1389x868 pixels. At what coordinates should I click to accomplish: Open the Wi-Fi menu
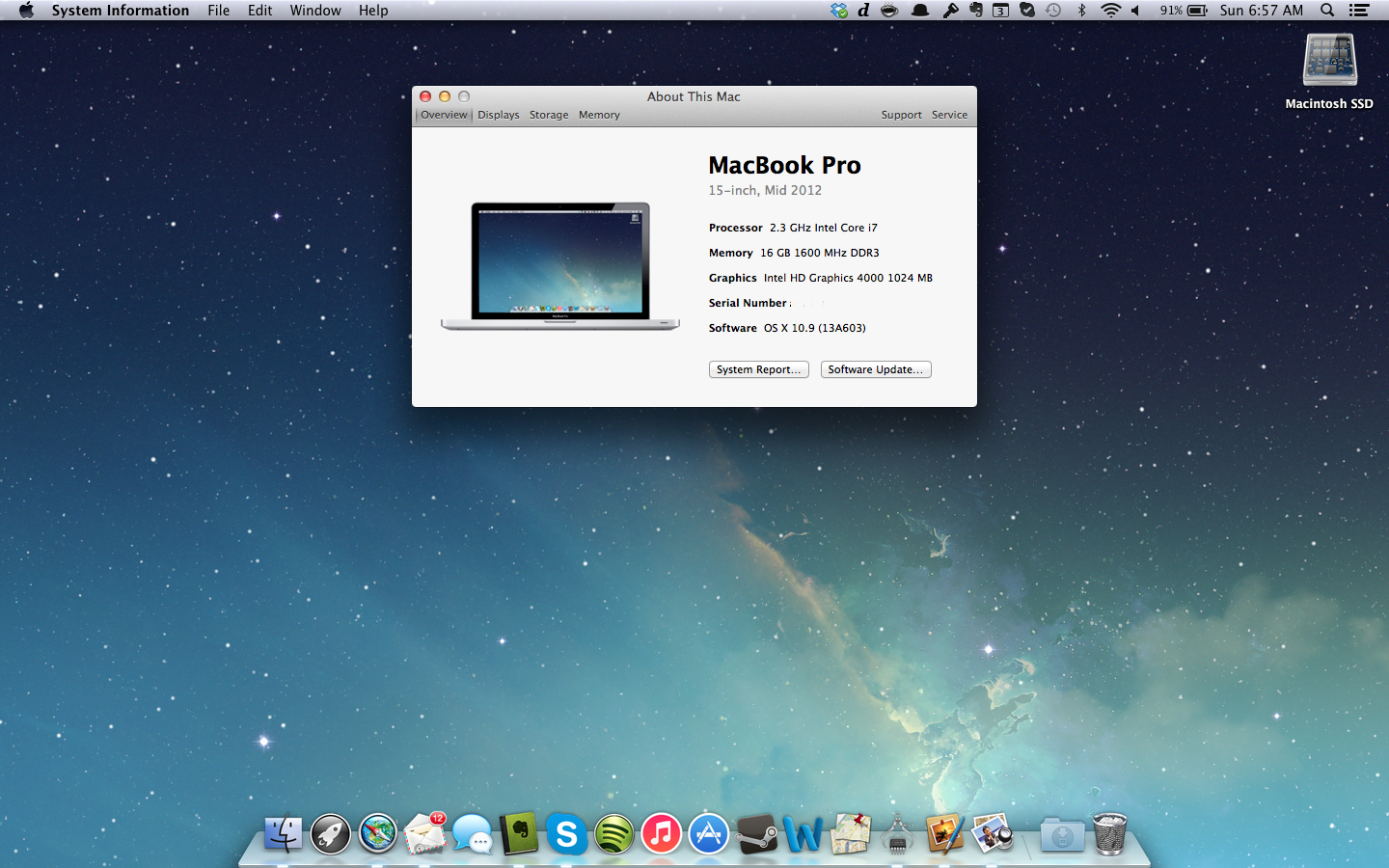[1110, 11]
